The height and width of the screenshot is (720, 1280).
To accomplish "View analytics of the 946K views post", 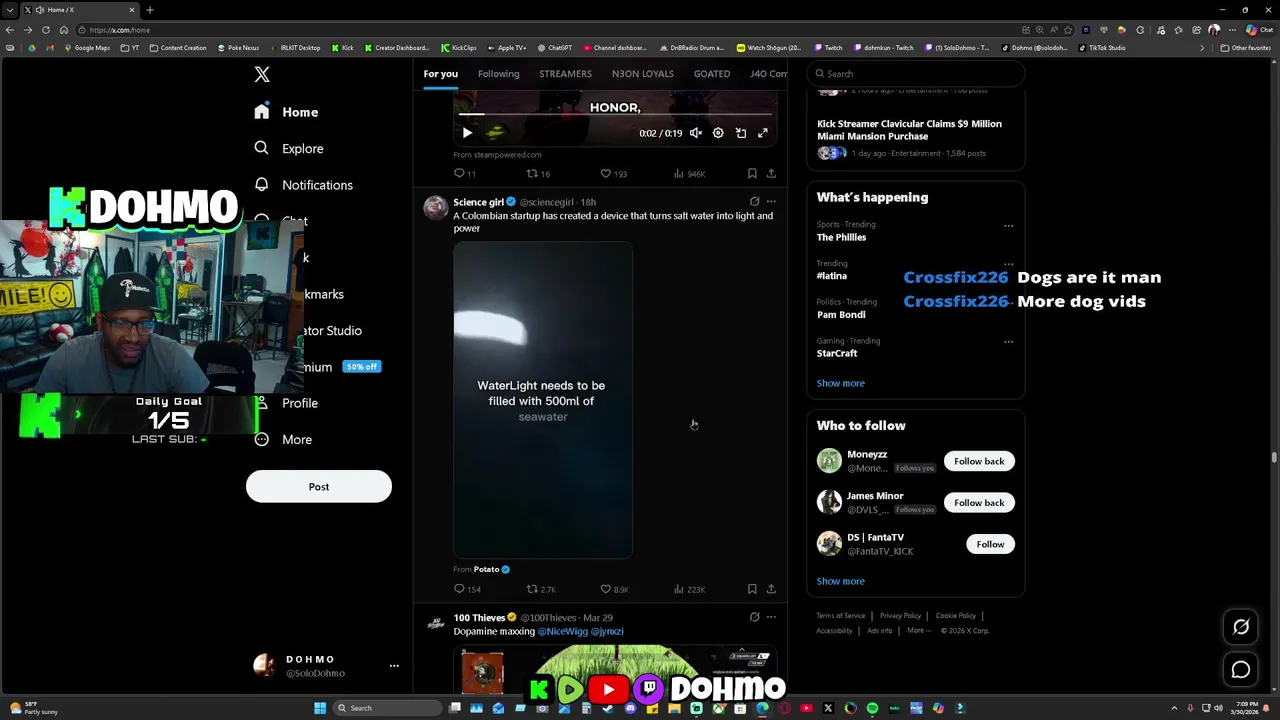I will [689, 174].
